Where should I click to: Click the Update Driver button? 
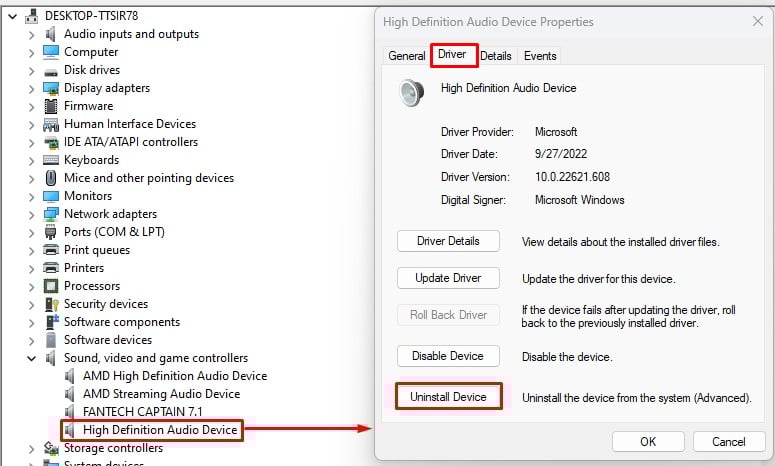click(x=449, y=278)
